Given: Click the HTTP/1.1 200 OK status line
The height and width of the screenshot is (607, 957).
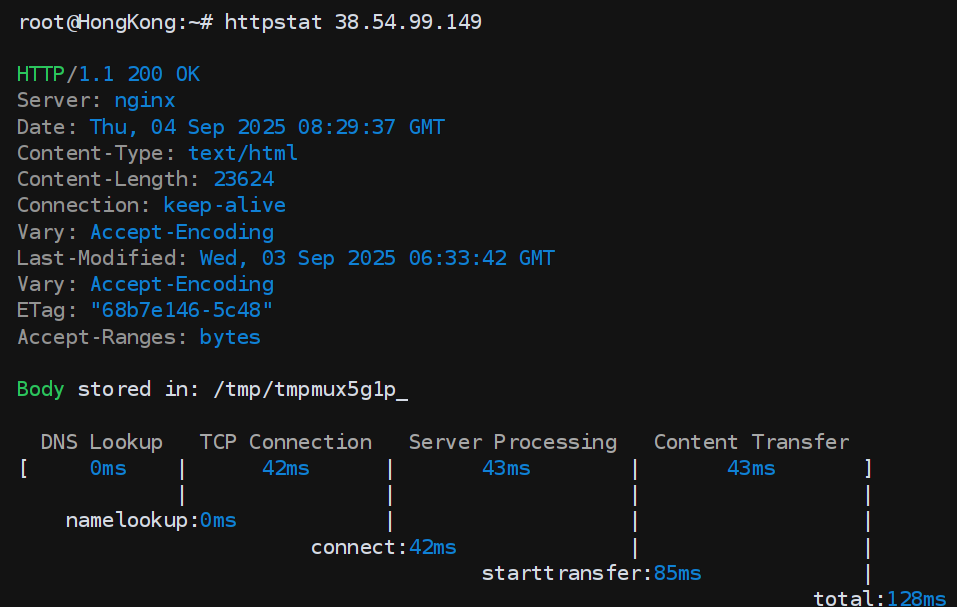Looking at the screenshot, I should point(108,74).
